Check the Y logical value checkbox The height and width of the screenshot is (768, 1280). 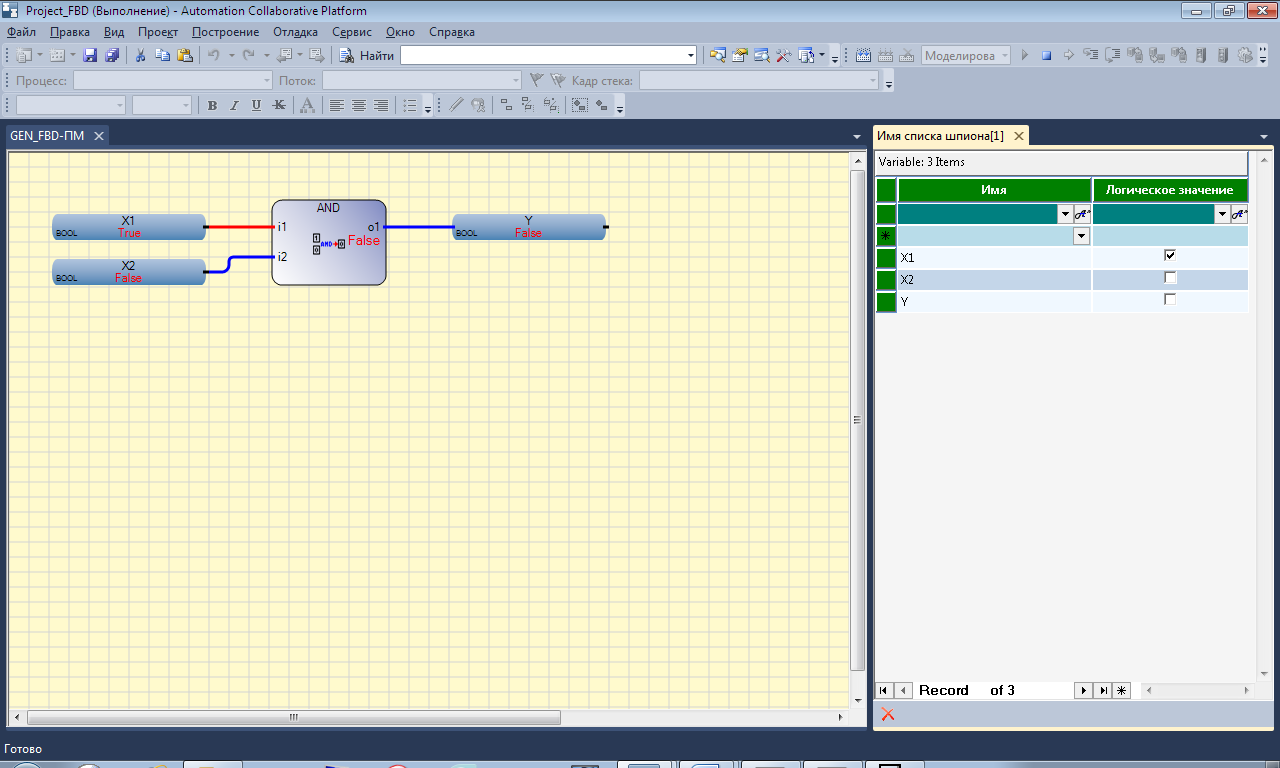coord(1170,300)
